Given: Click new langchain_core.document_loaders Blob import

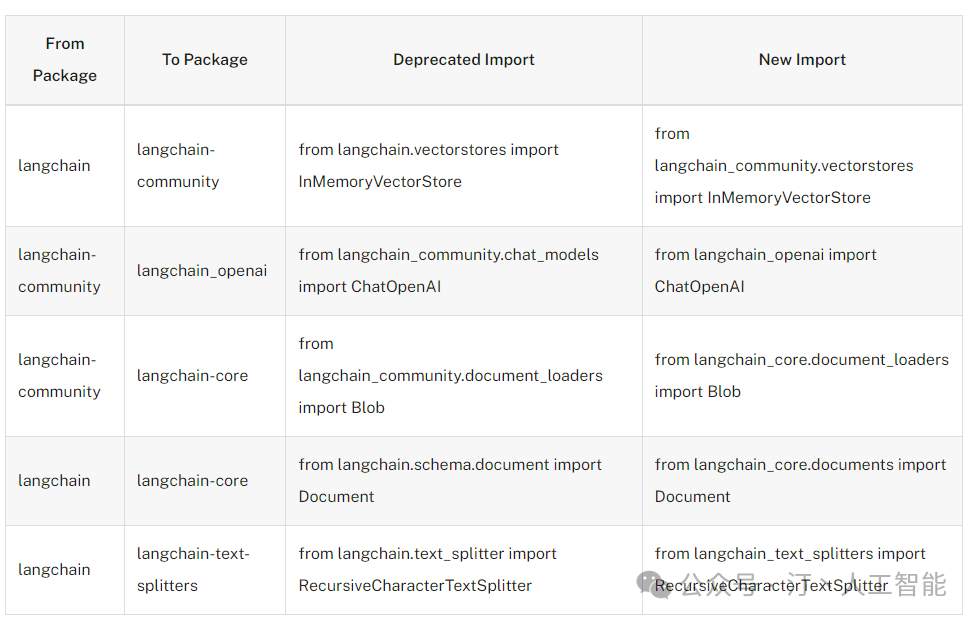Looking at the screenshot, I should pyautogui.click(x=801, y=376).
